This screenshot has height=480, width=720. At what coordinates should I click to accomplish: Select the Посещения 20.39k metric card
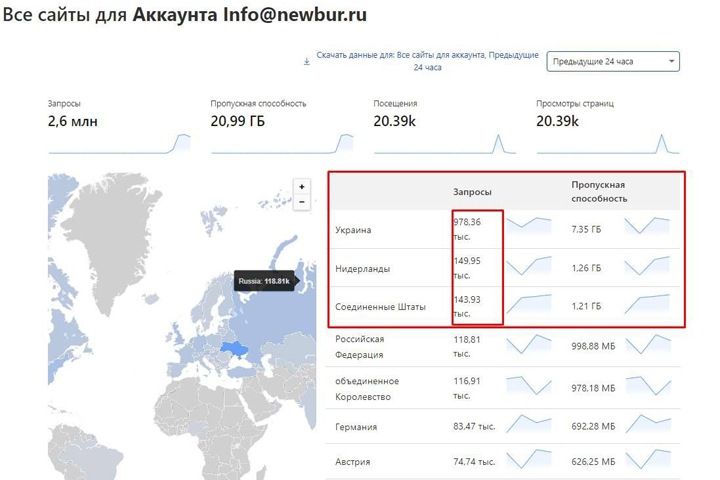pos(444,127)
